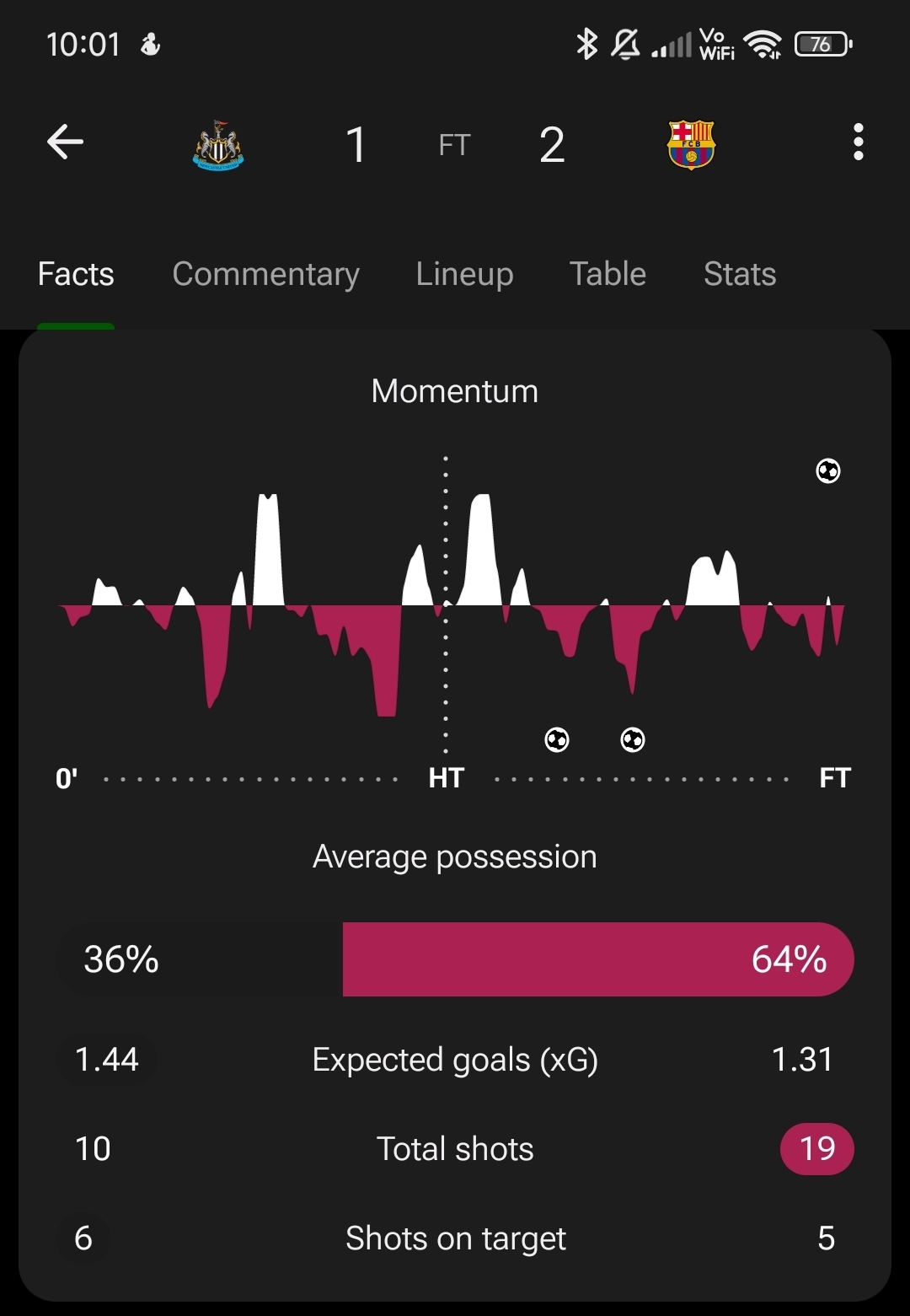Go to the Table tab

coord(608,274)
